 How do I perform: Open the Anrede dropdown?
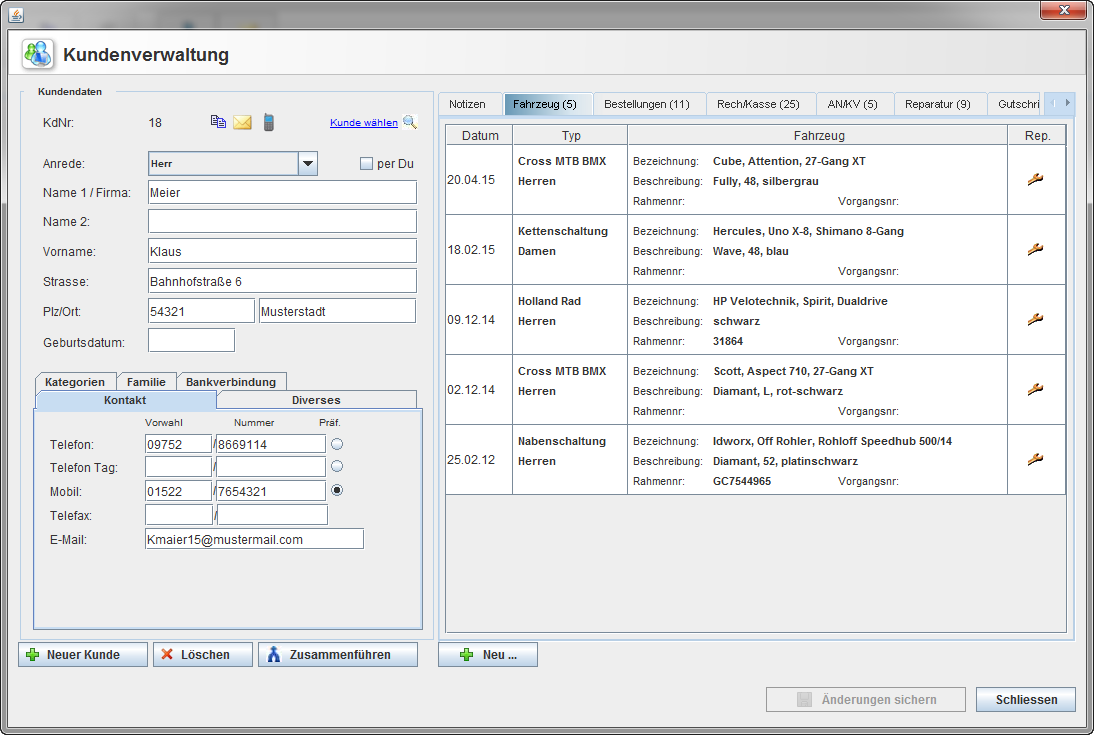coord(308,164)
